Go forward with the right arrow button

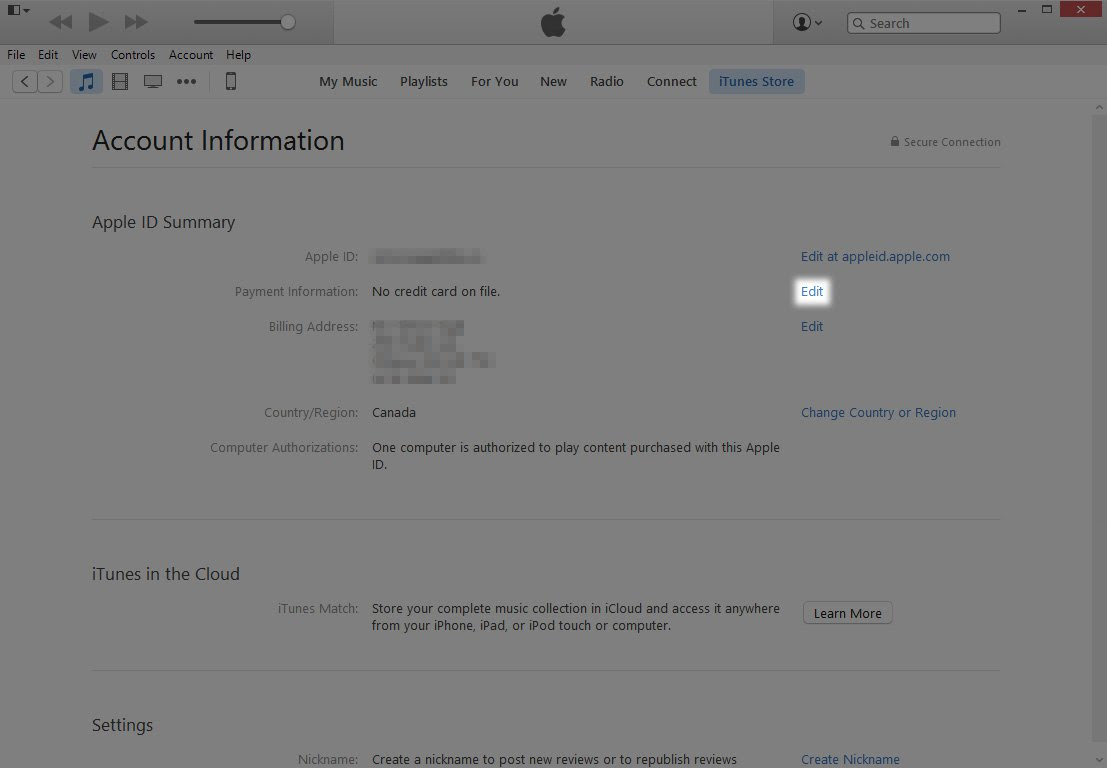[x=50, y=81]
